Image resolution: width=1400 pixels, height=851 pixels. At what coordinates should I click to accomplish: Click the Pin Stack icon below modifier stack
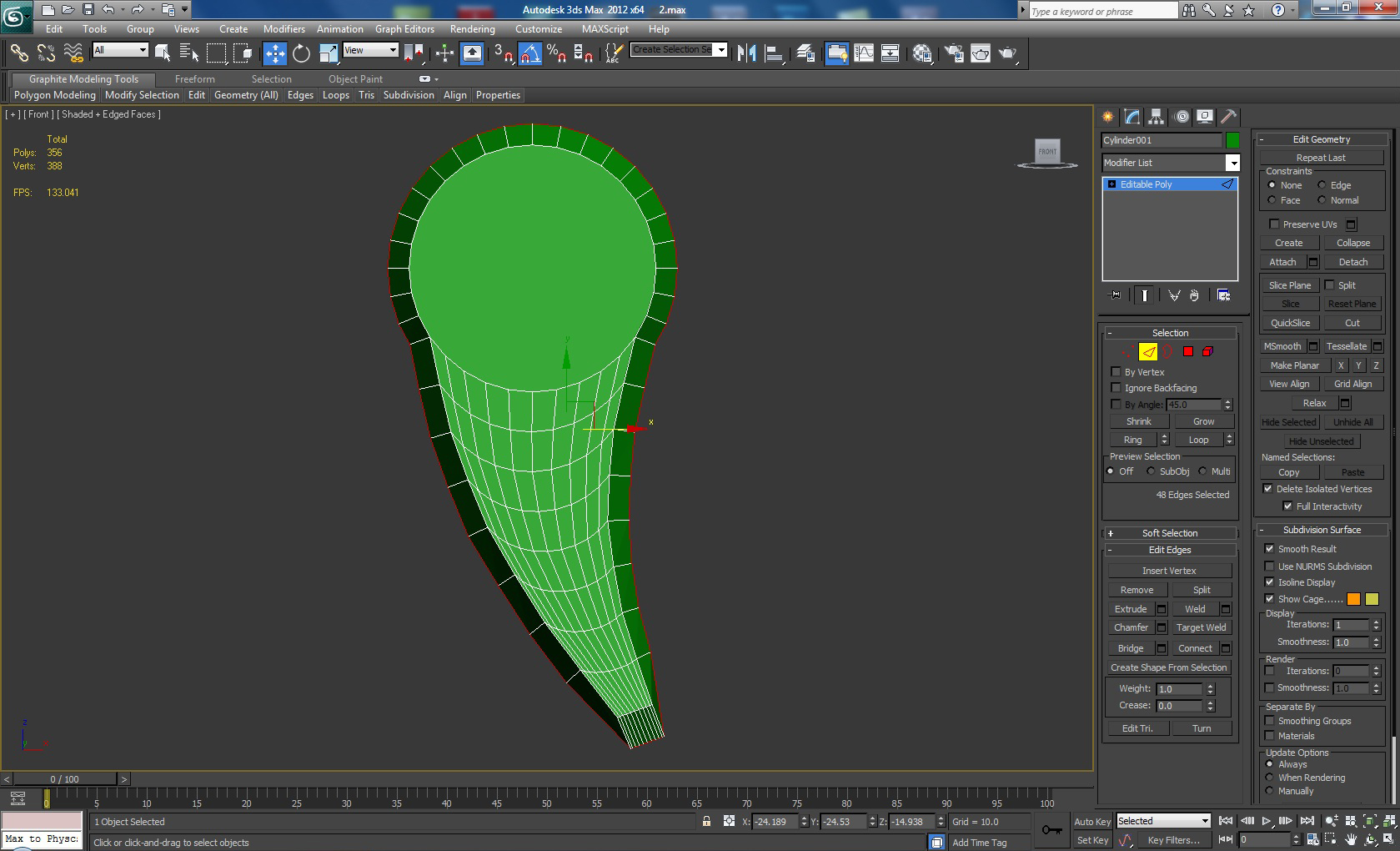tap(1115, 295)
